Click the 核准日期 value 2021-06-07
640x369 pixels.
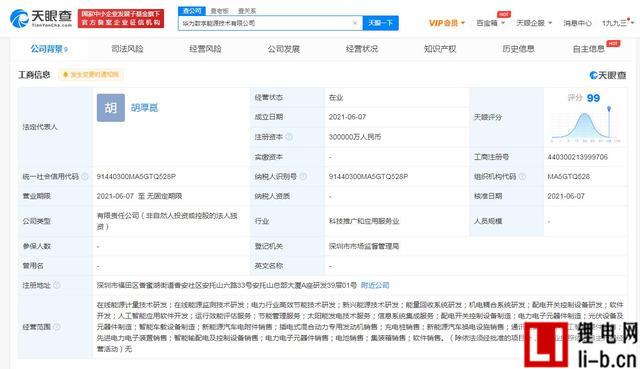click(566, 196)
